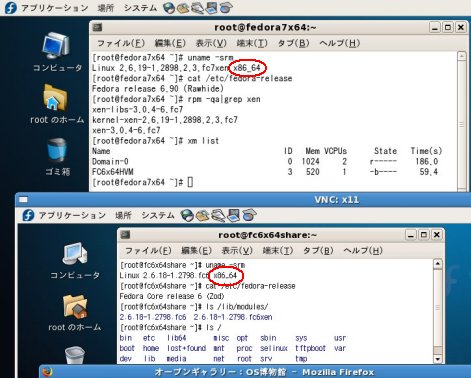The image size is (471, 378).
Task: Click the VNC: x11 window title bar
Action: coord(243,200)
